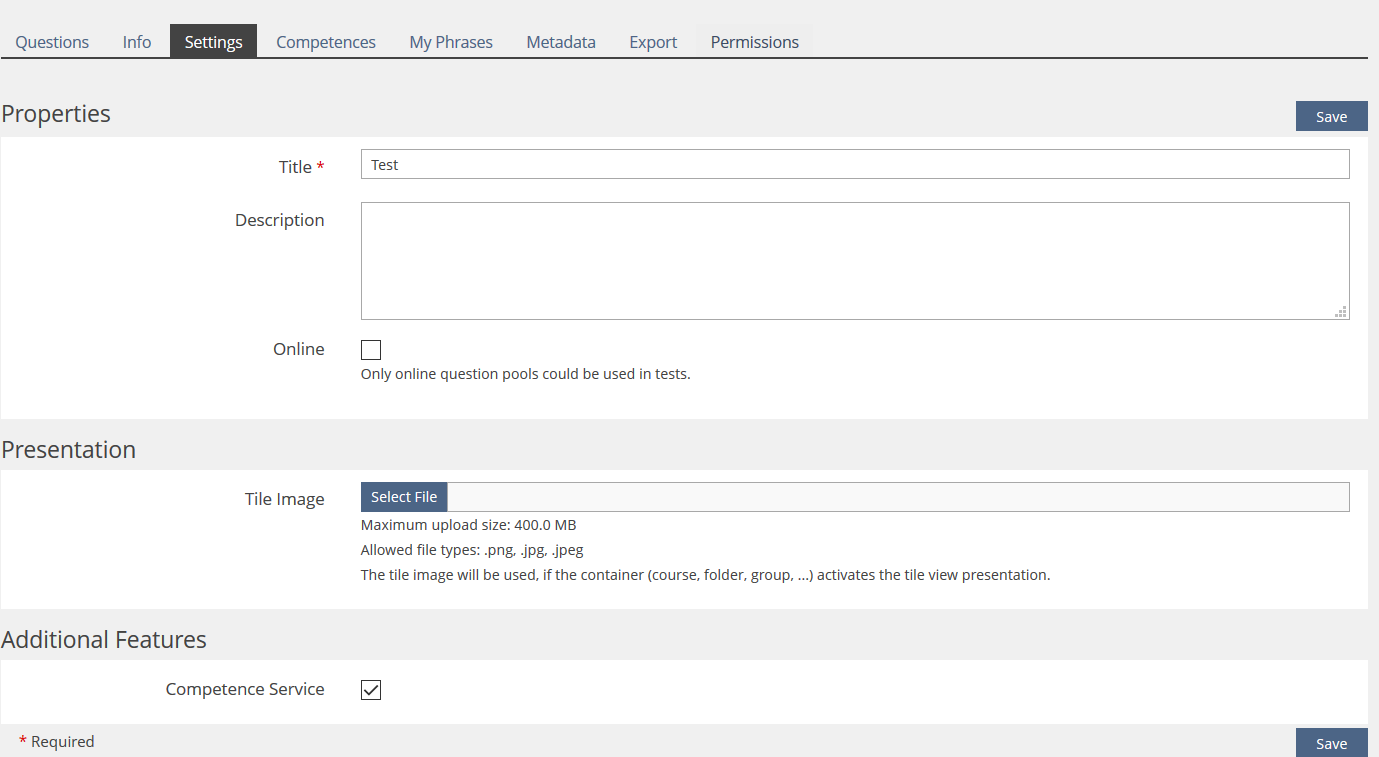Enable the Online checkbox

pyautogui.click(x=371, y=350)
